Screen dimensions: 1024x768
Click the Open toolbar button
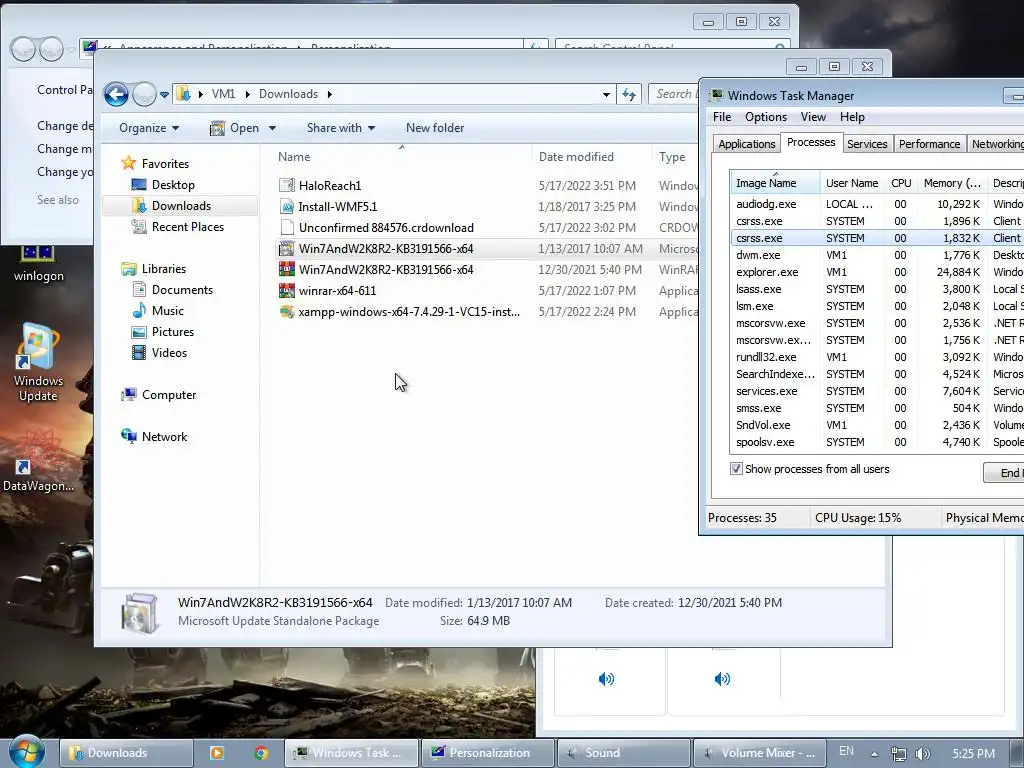[235, 128]
